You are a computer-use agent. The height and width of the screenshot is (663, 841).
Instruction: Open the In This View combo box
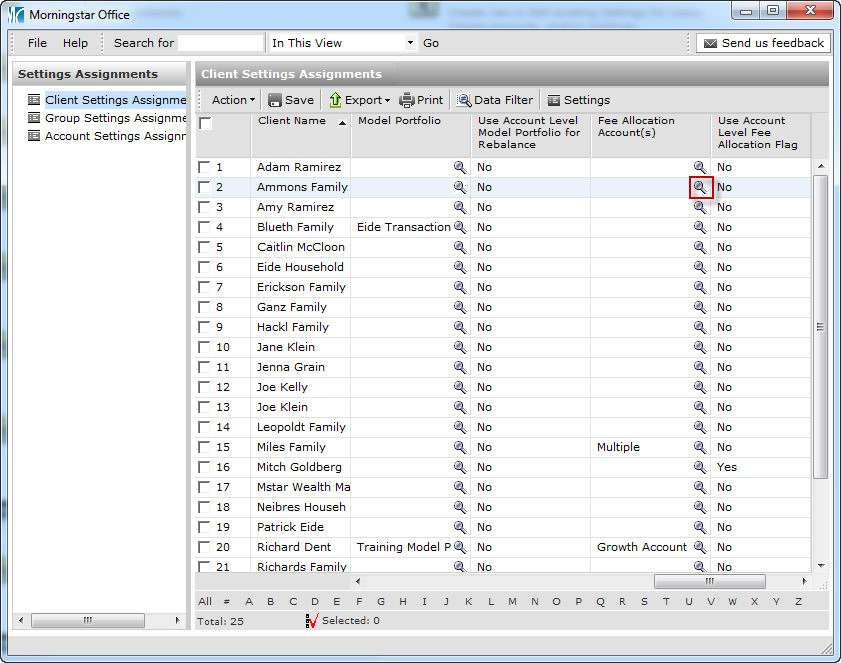342,43
